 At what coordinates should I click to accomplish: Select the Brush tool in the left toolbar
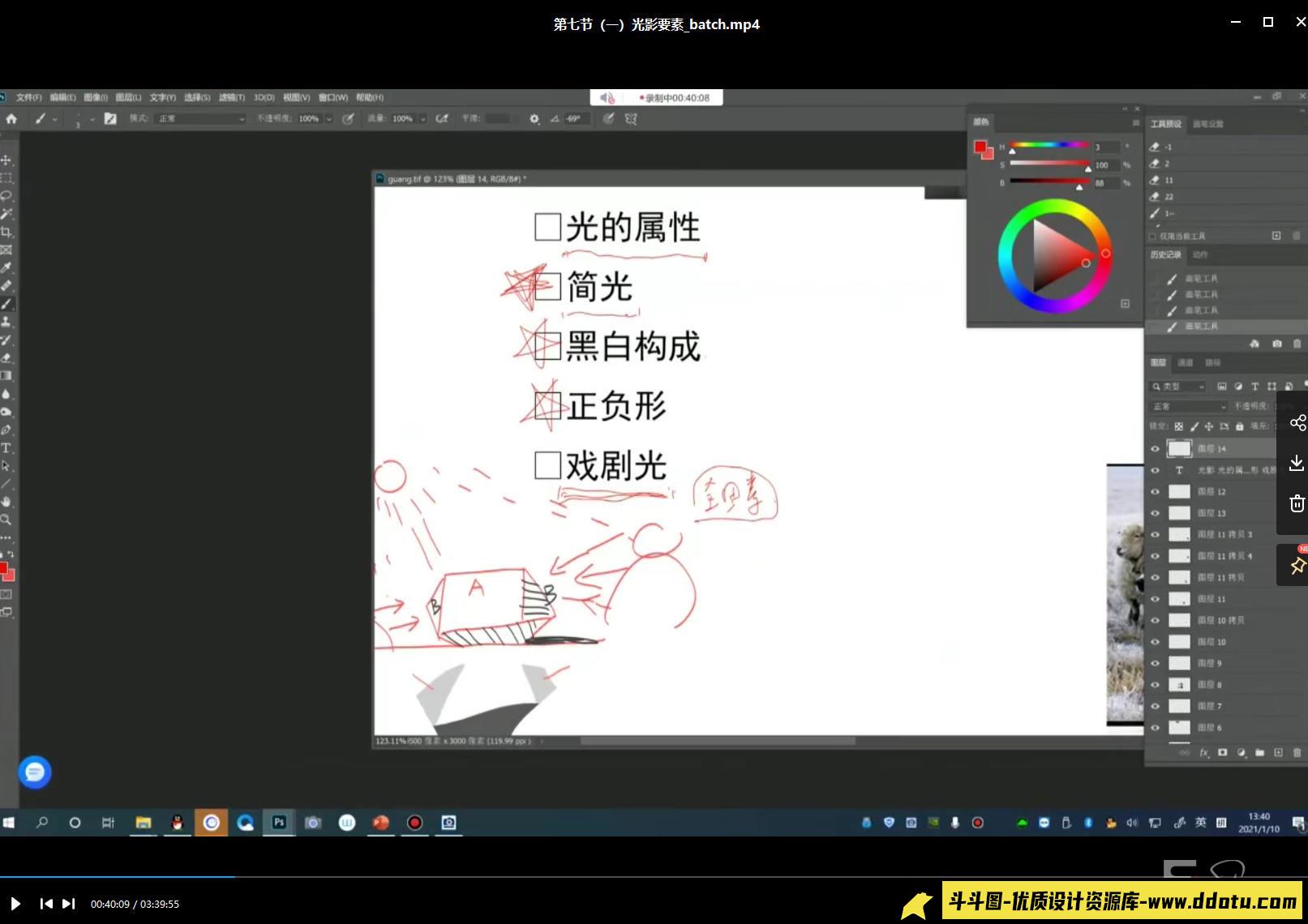(x=6, y=304)
